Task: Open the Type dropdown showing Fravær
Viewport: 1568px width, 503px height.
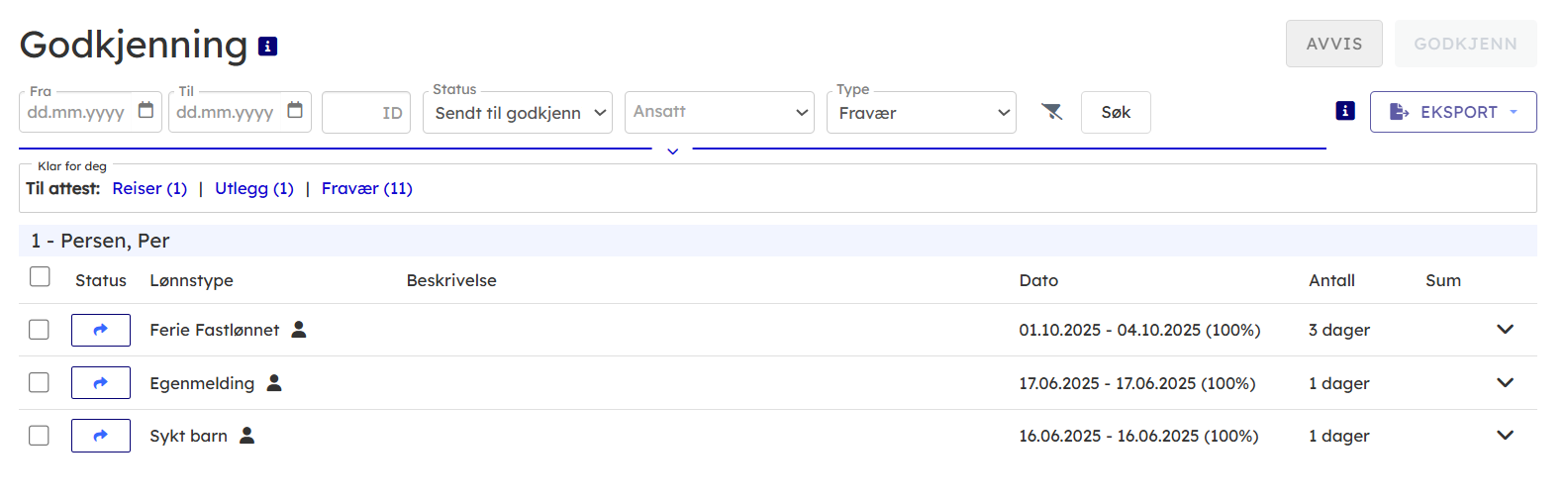Action: pos(922,113)
